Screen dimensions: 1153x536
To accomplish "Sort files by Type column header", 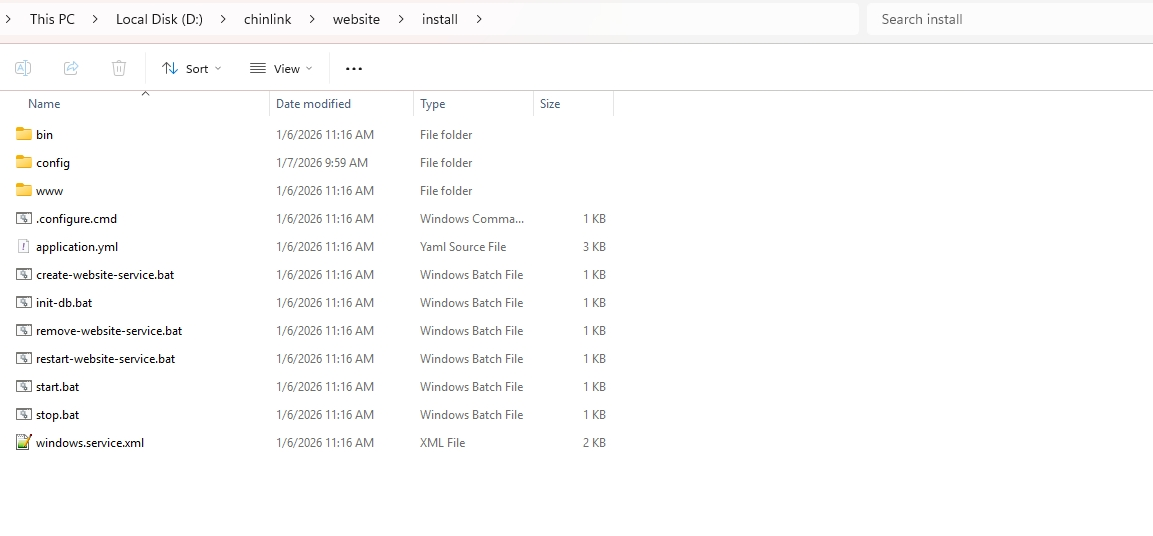I will 433,104.
